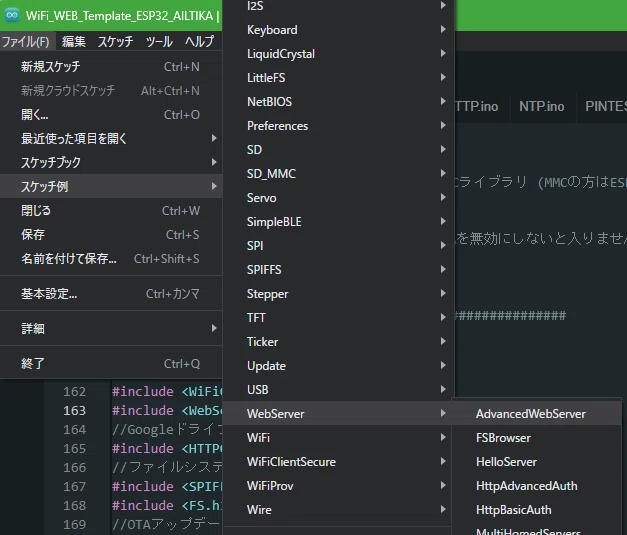The height and width of the screenshot is (535, 627).
Task: Expand the WiFiClientSecure examples submenu
Action: click(x=338, y=461)
